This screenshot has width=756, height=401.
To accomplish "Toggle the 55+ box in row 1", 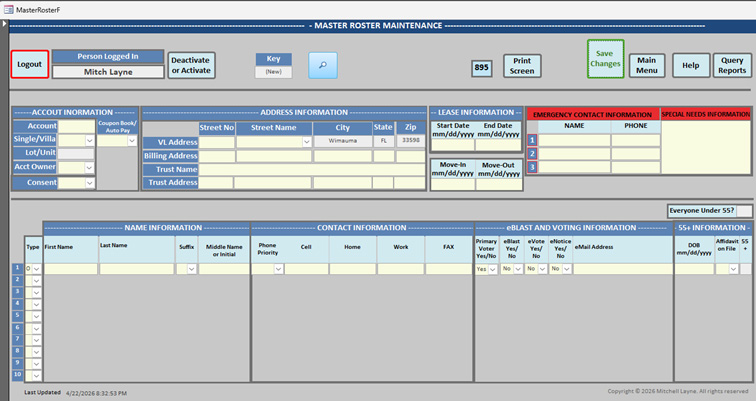I will pos(745,269).
